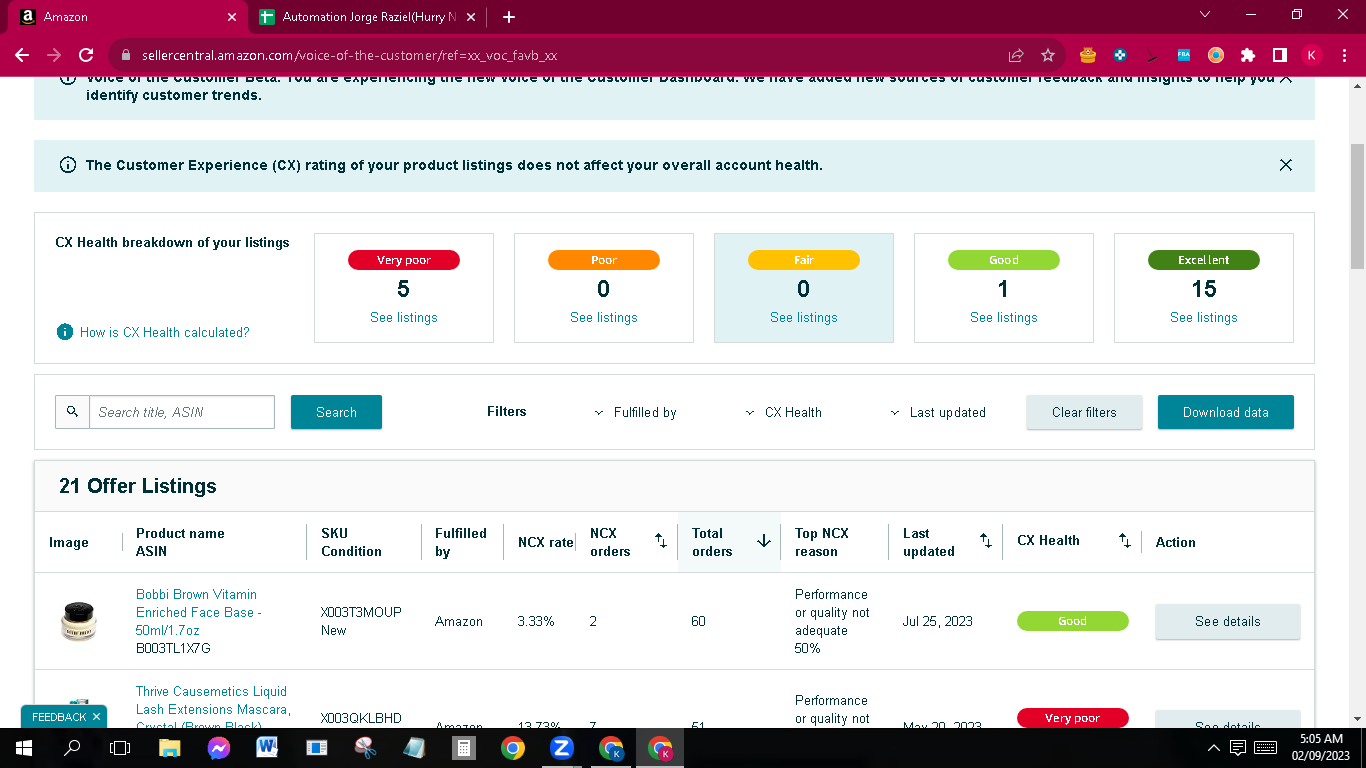Dismiss the CX rating info banner
The height and width of the screenshot is (768, 1366).
coord(1286,165)
